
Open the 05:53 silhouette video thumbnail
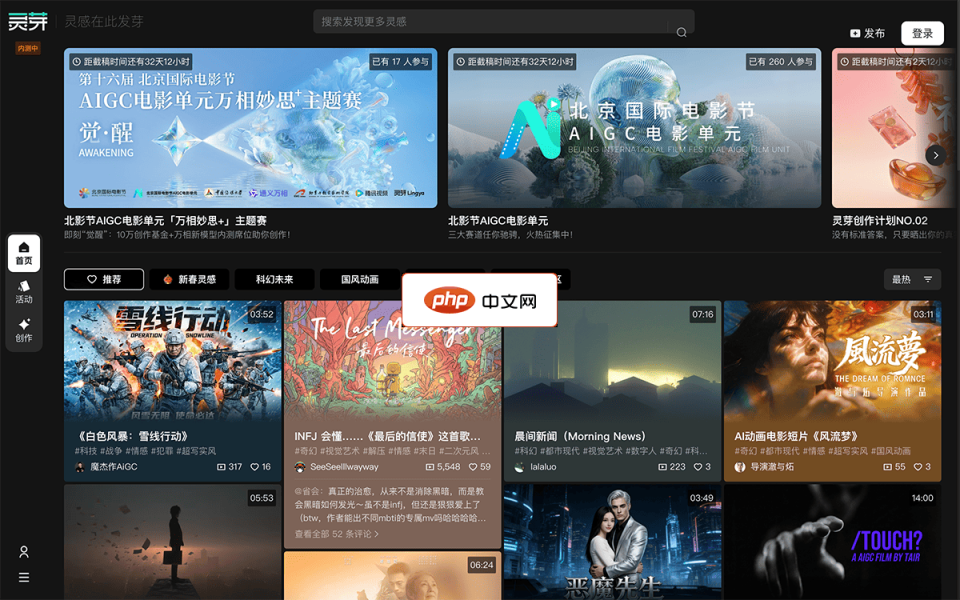pos(173,542)
